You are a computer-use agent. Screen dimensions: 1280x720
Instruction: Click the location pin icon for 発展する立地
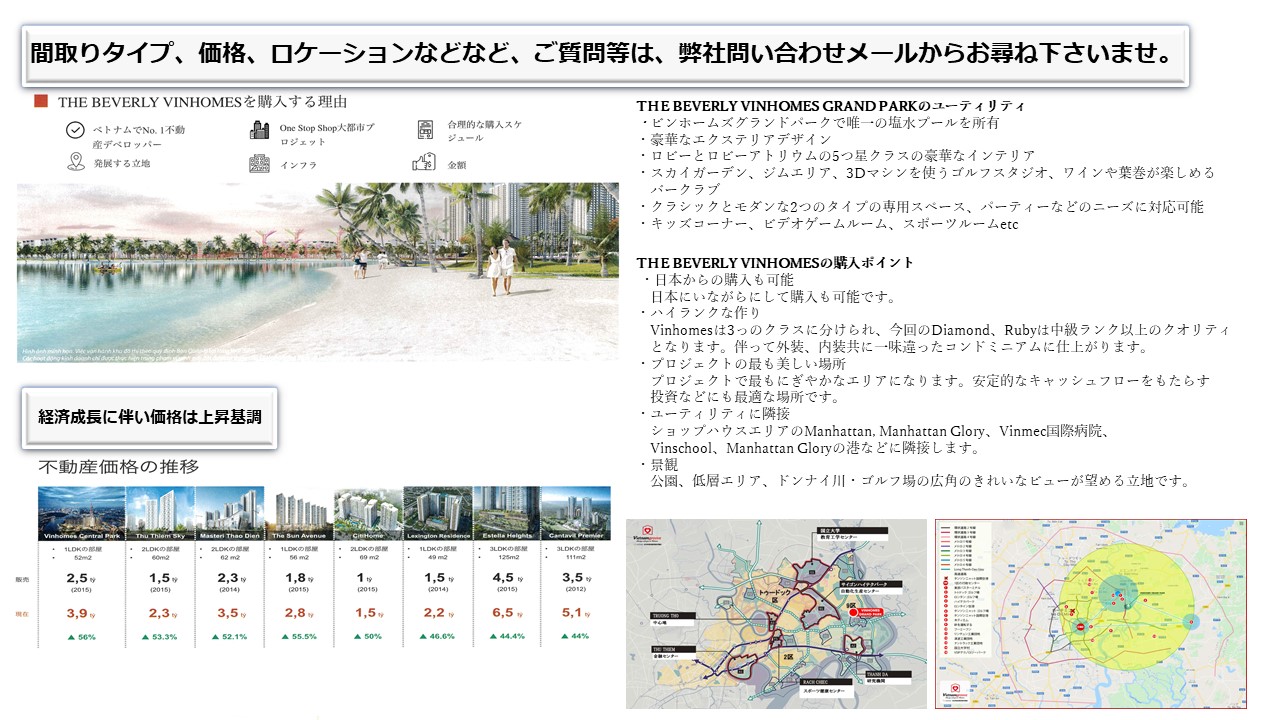click(x=74, y=162)
